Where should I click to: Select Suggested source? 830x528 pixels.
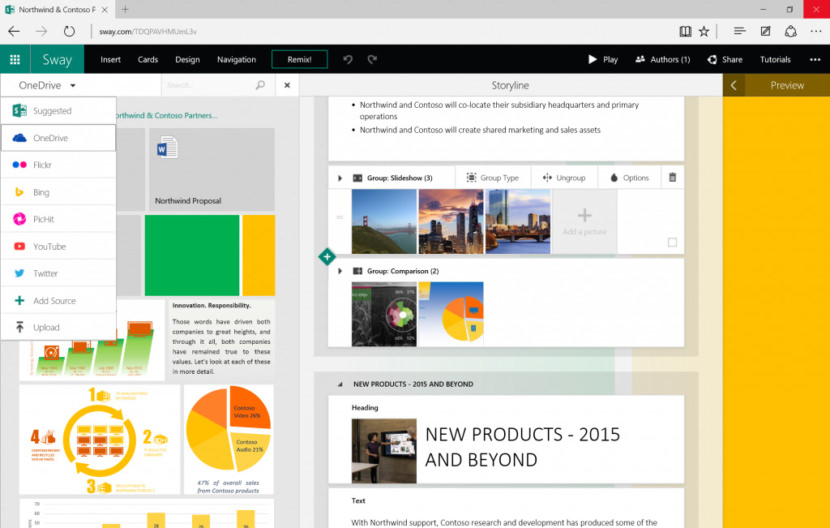coord(58,111)
